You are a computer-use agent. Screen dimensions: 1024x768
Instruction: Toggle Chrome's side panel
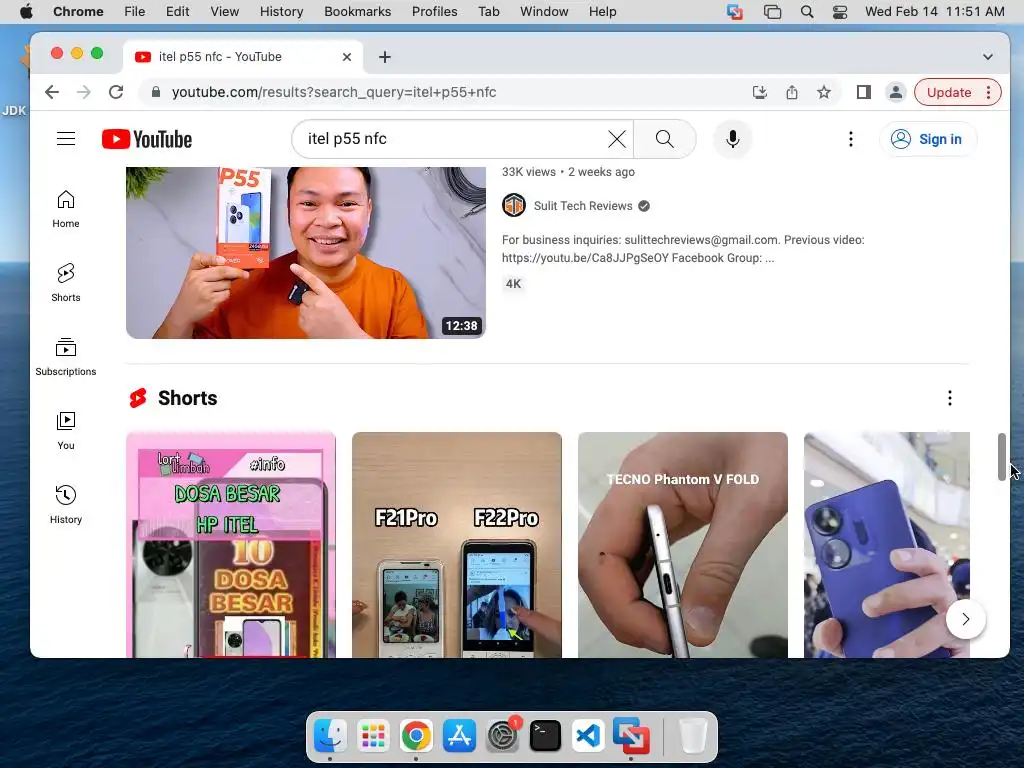coord(863,92)
